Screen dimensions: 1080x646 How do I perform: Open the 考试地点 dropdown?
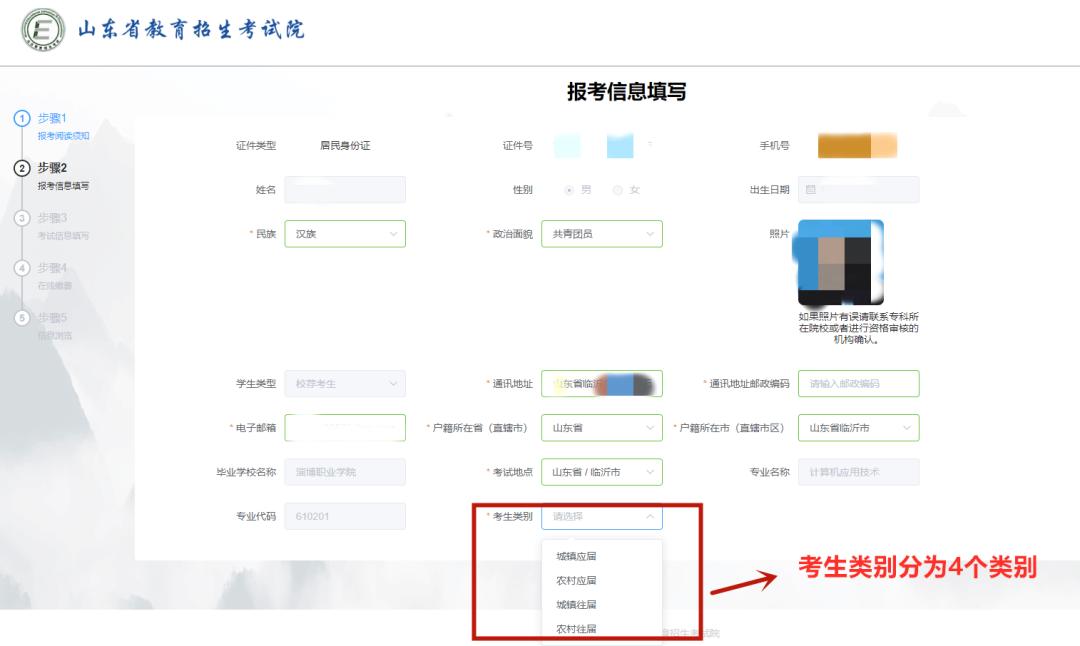pyautogui.click(x=601, y=471)
